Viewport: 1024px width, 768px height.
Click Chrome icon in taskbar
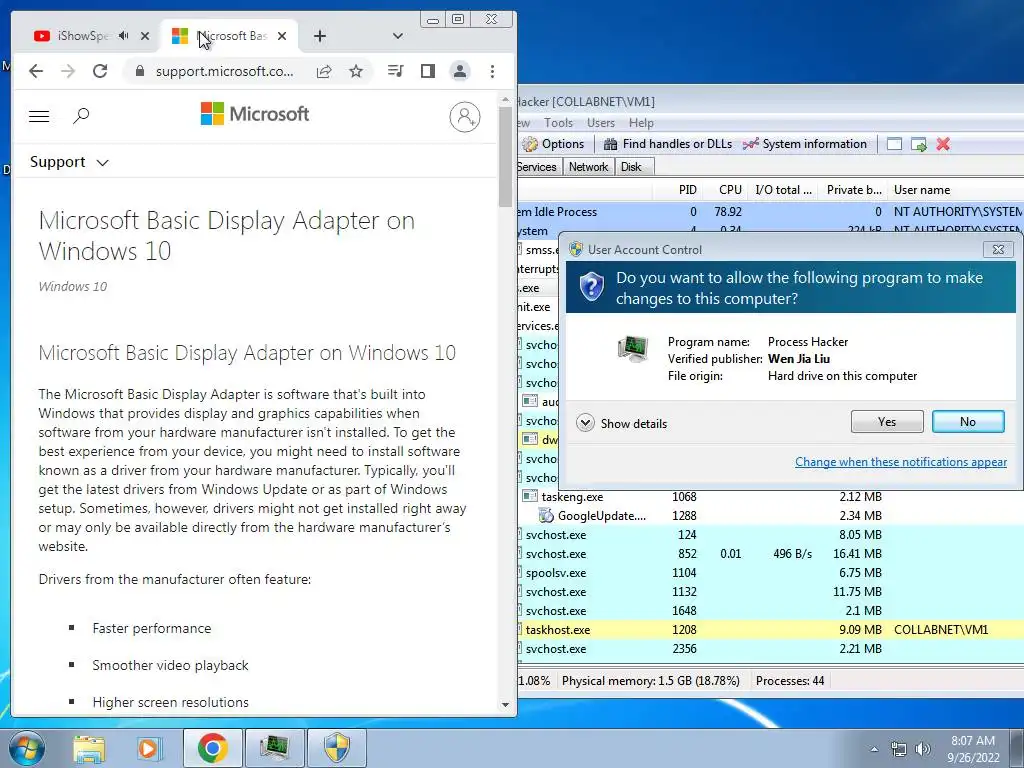coord(213,748)
